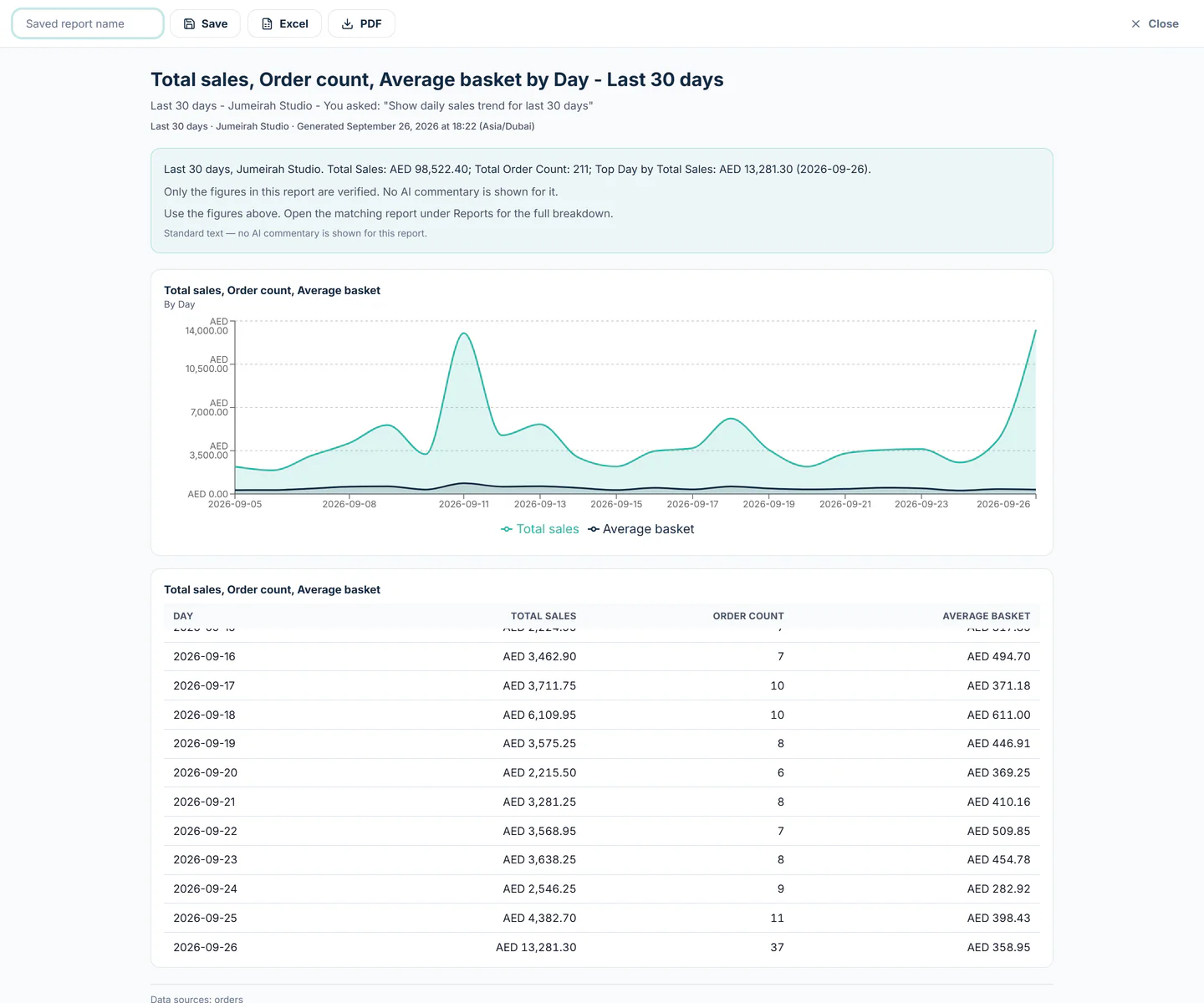Screen dimensions: 1204x1003
Task: Select the 2026-09-18 row in the table
Action: (x=602, y=715)
